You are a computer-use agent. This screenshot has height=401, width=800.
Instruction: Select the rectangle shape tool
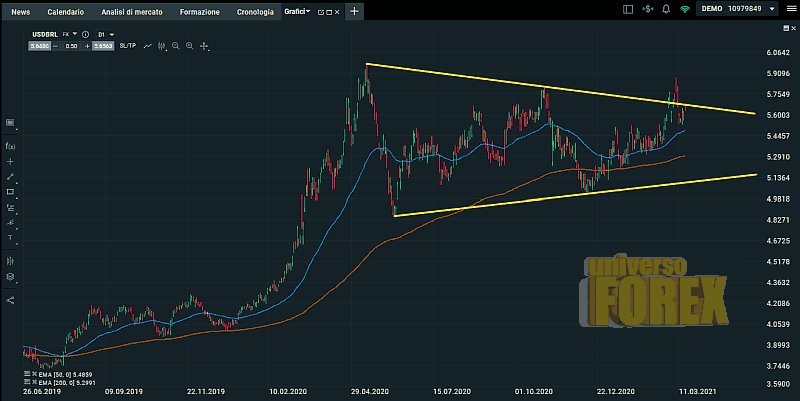pos(10,191)
